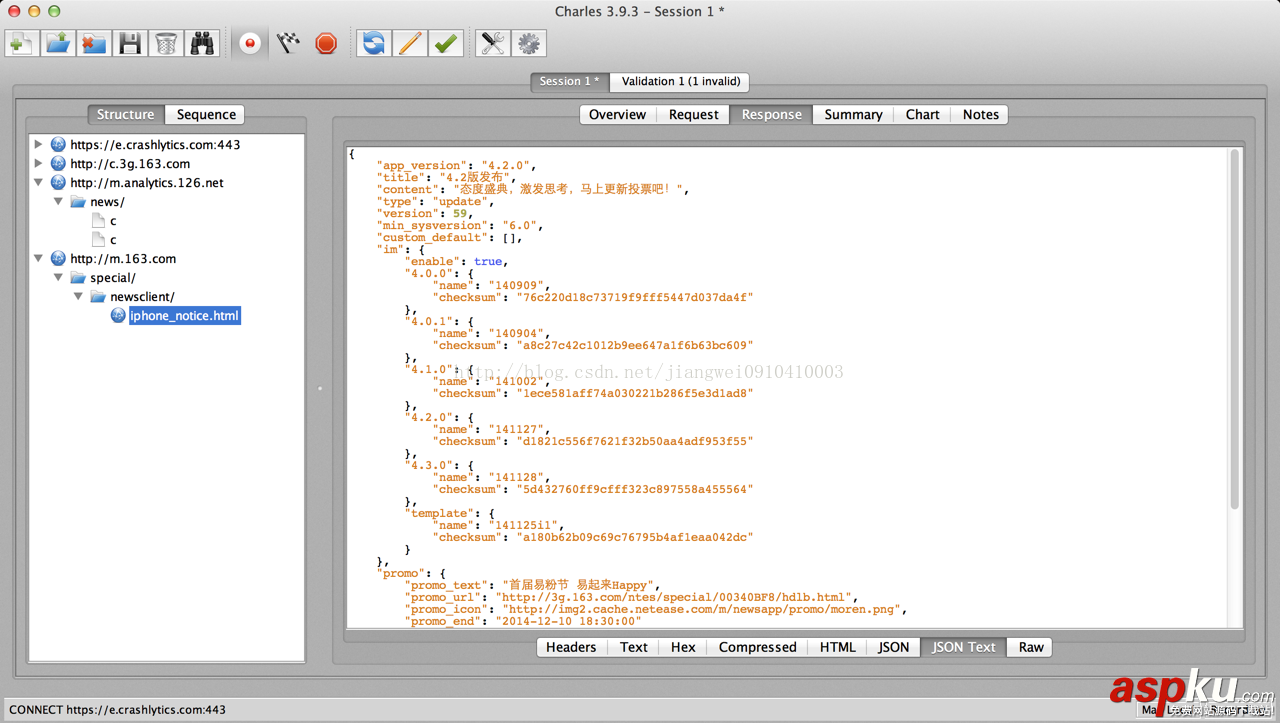Click the CONNECT status bar message
The width and height of the screenshot is (1280, 723).
[117, 710]
